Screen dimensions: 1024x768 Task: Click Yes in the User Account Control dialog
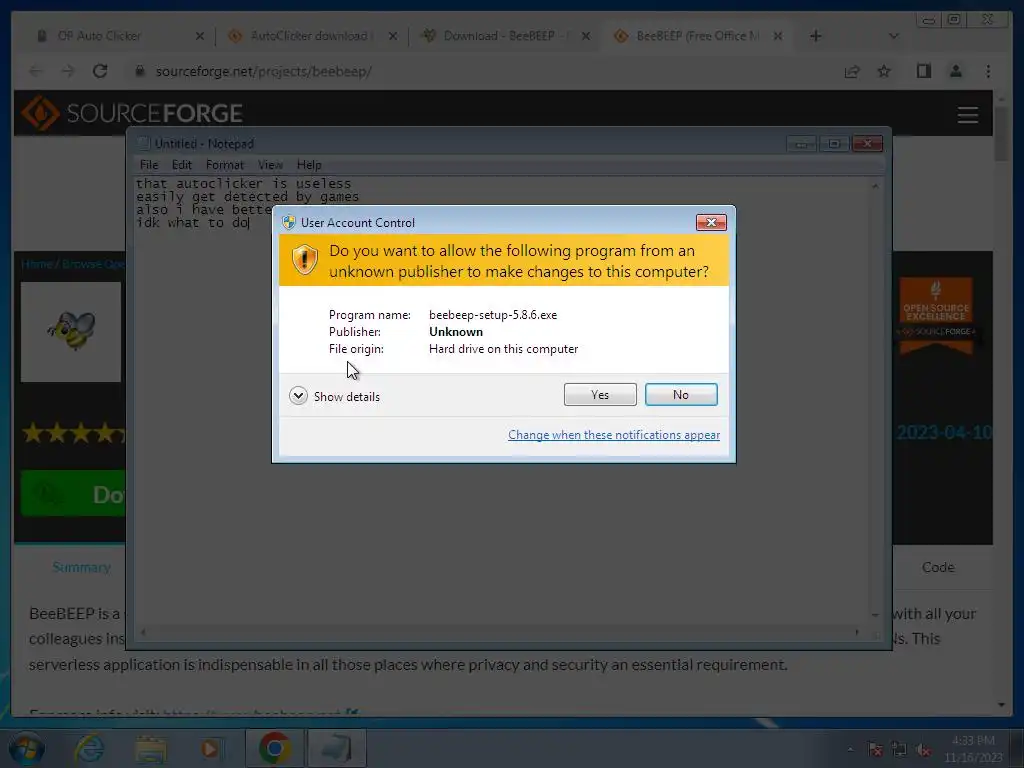point(600,394)
